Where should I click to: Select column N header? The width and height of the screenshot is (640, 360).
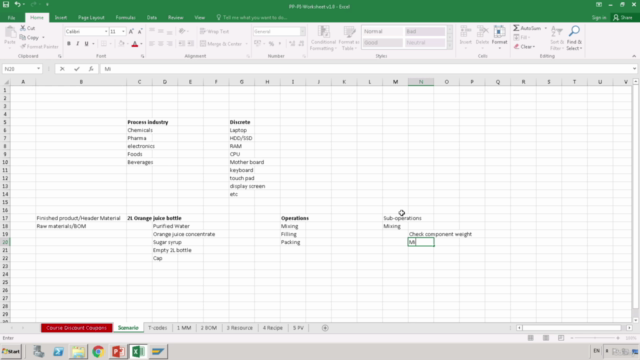pos(421,82)
